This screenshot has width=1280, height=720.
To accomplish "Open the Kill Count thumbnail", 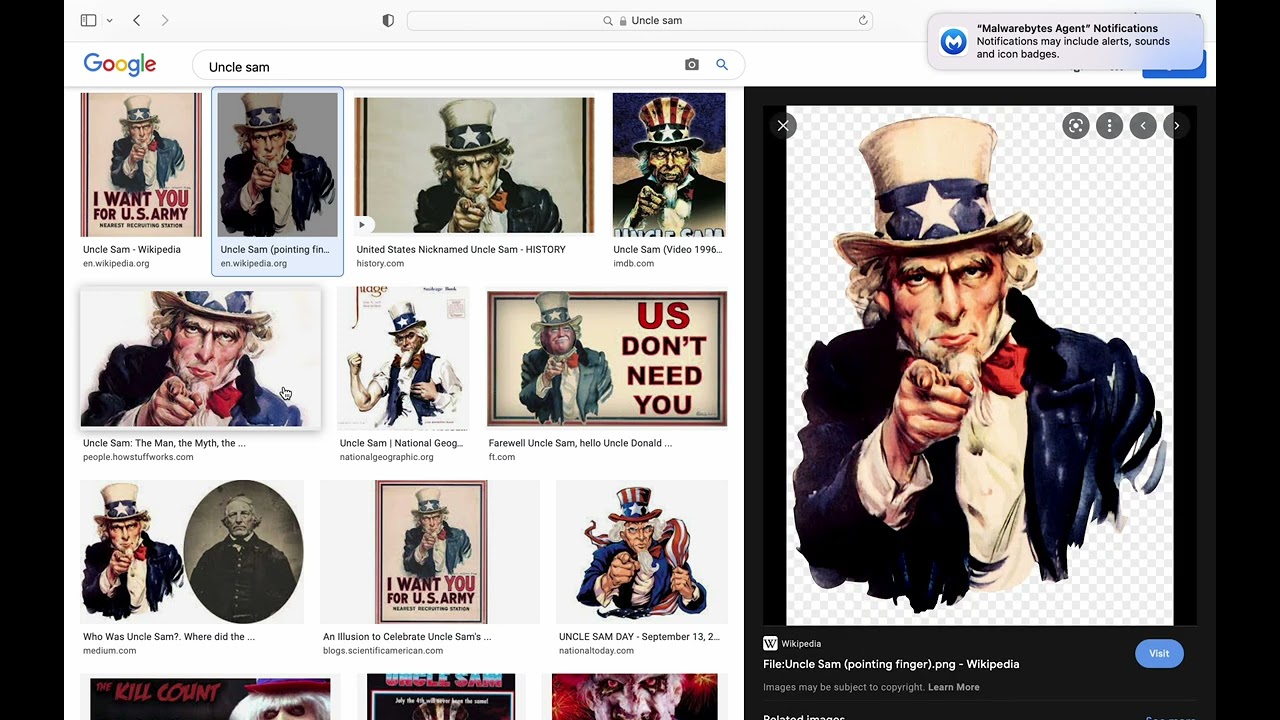I will pyautogui.click(x=210, y=699).
